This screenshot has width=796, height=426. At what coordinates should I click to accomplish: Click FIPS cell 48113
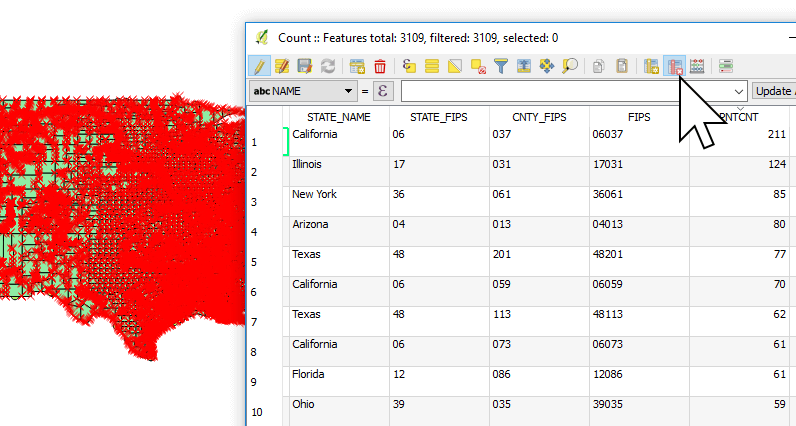pos(639,321)
